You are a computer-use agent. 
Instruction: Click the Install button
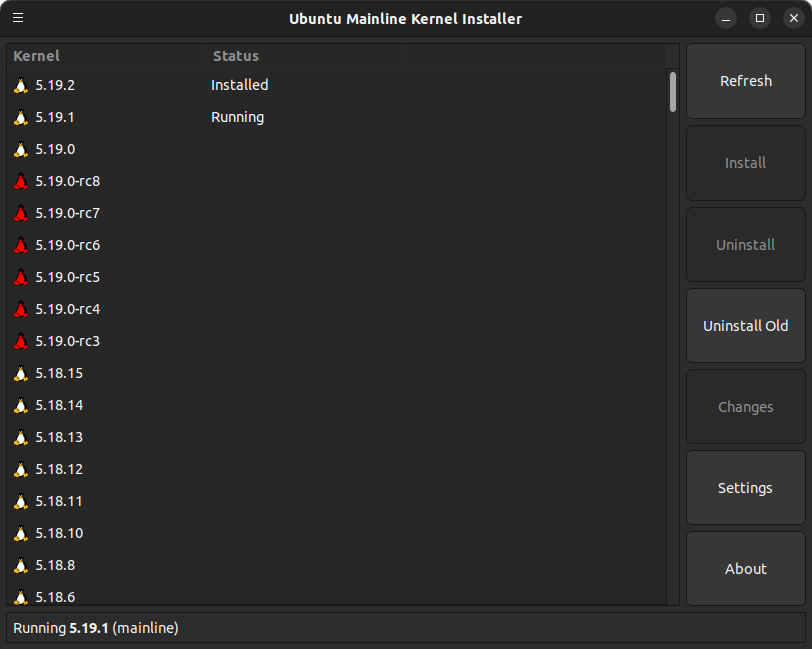click(746, 163)
